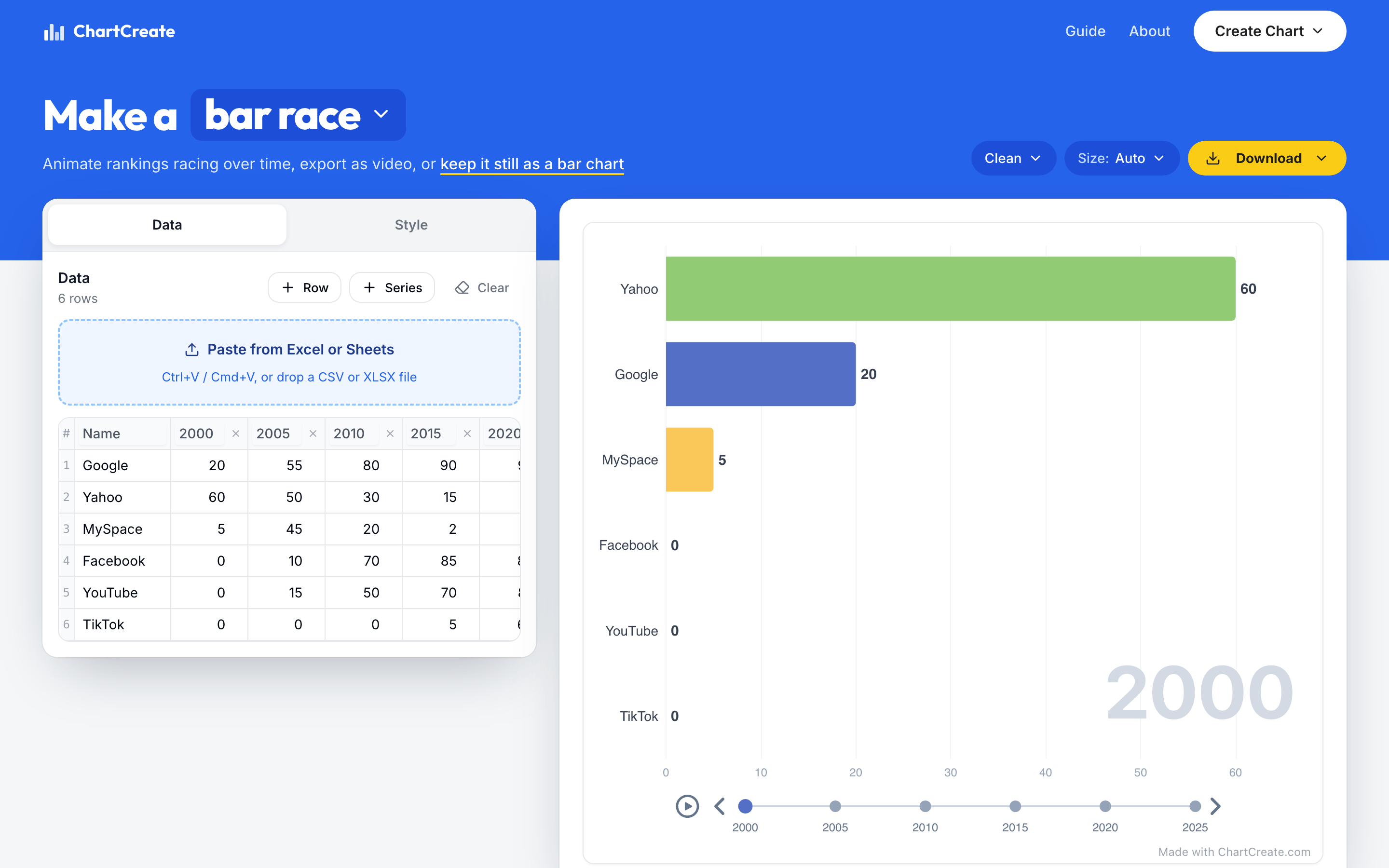This screenshot has height=868, width=1389.
Task: Click MySpace's 2005 value cell showing 45
Action: 286,529
